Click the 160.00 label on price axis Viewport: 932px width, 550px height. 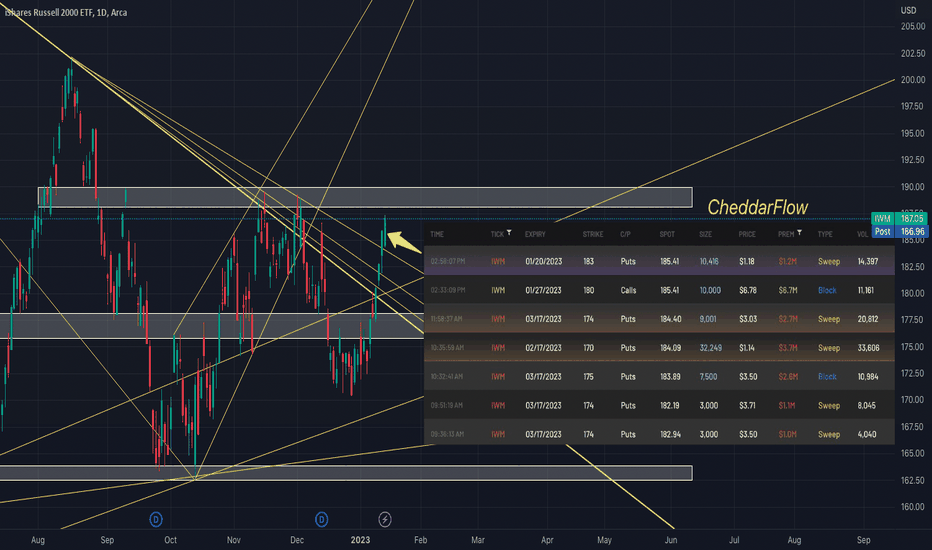[x=912, y=507]
